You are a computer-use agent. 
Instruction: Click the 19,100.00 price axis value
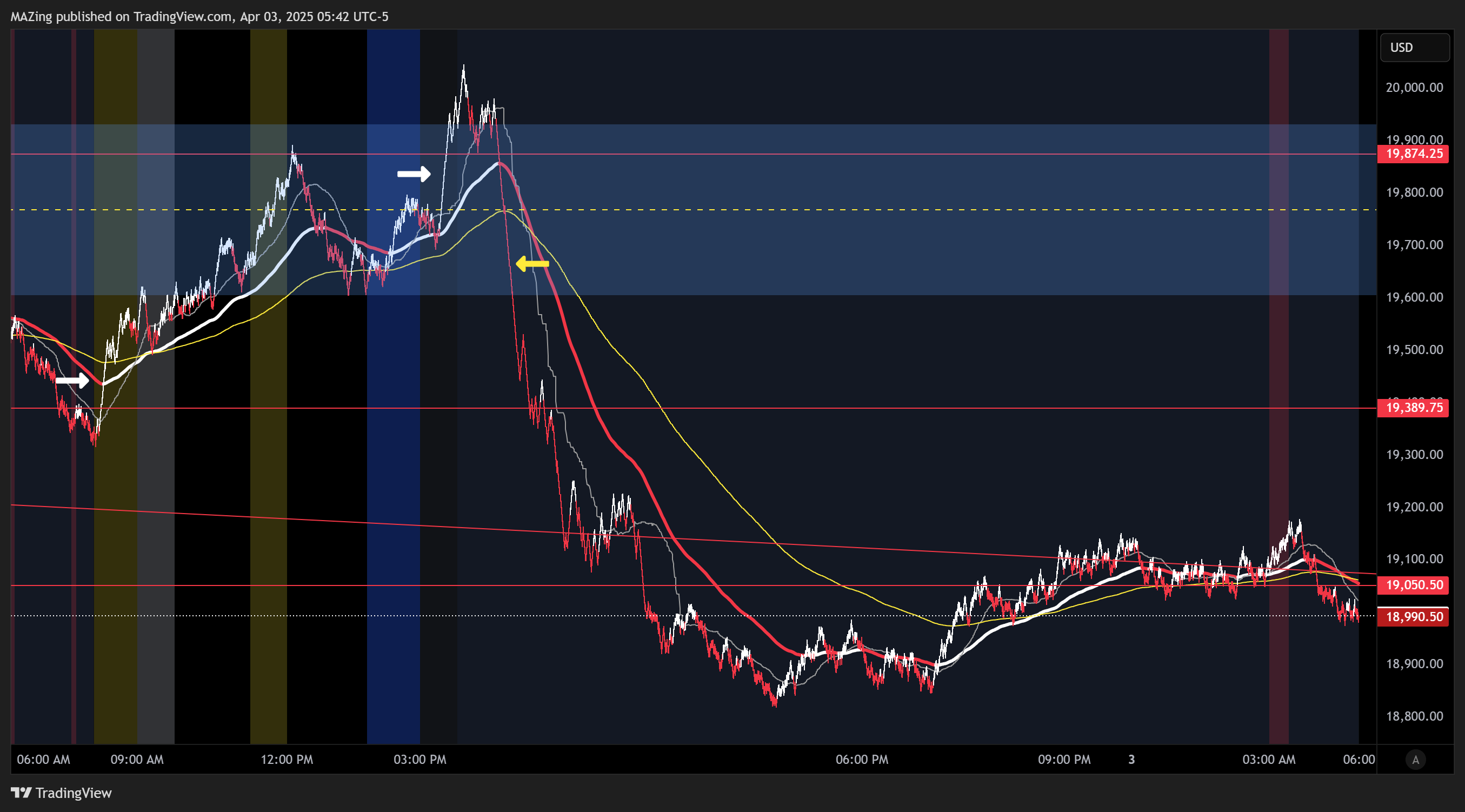(x=1414, y=560)
